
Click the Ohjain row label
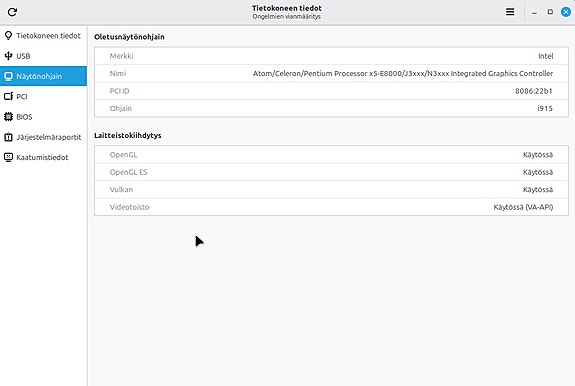[121, 109]
